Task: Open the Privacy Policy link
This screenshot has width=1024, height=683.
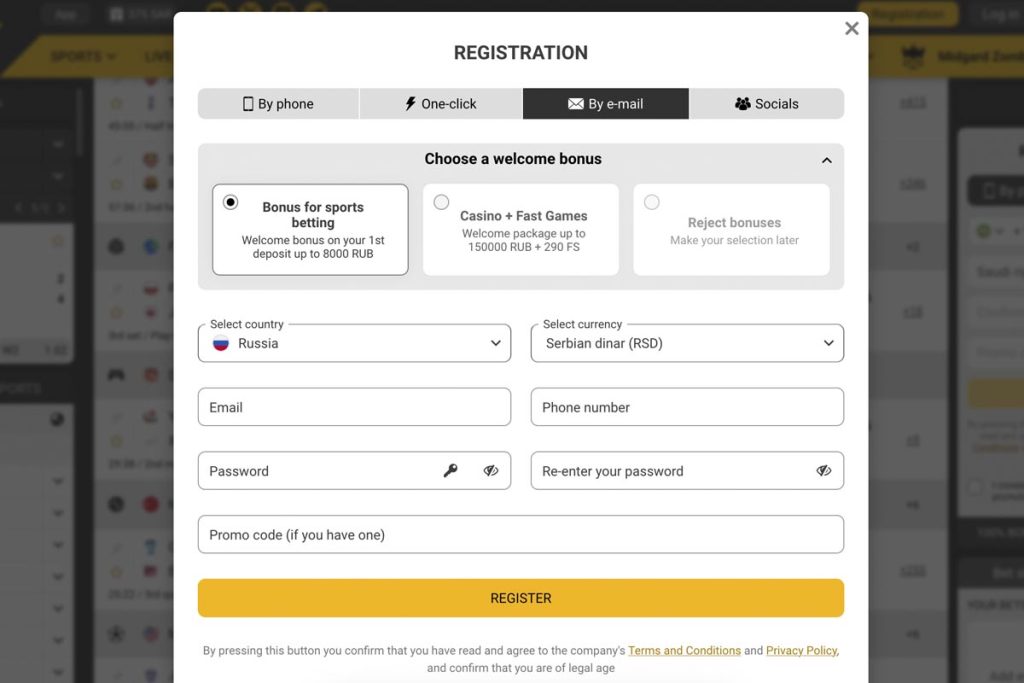Action: [801, 651]
